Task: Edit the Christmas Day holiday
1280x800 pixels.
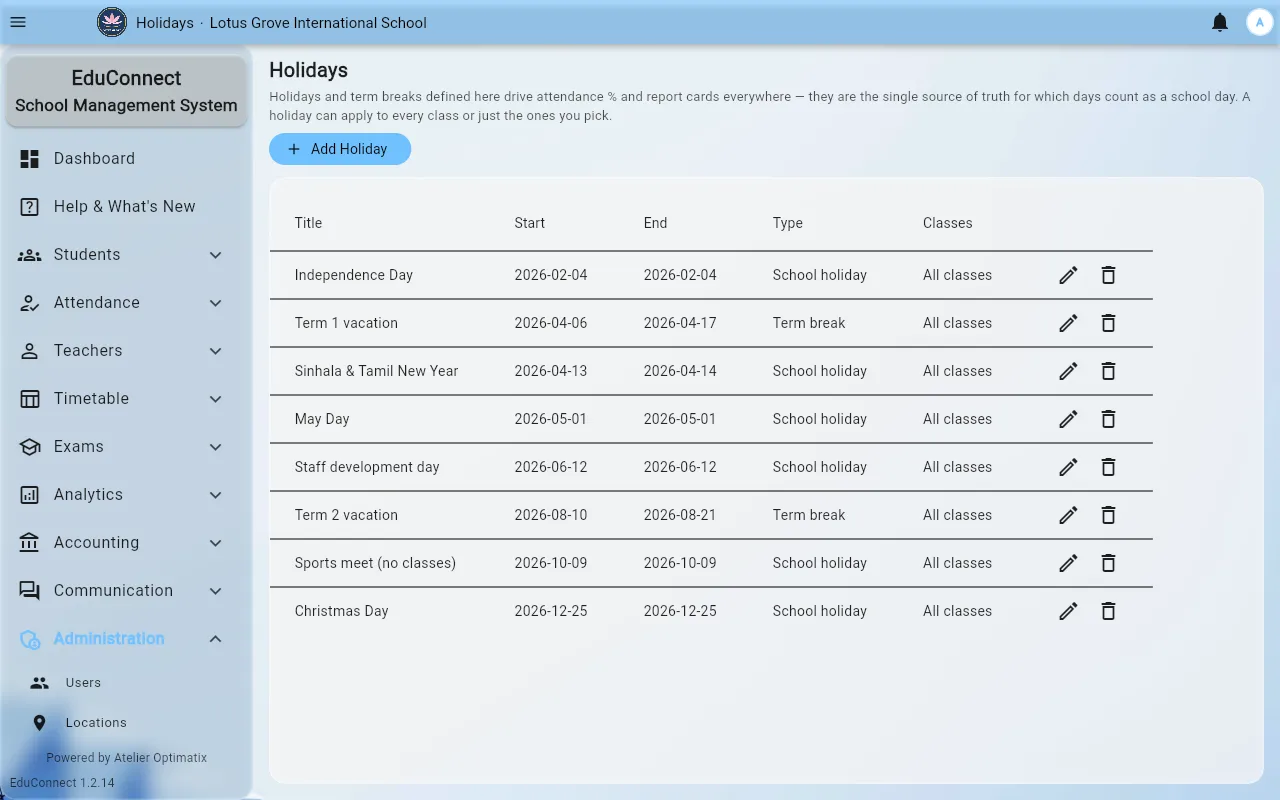Action: [1068, 611]
